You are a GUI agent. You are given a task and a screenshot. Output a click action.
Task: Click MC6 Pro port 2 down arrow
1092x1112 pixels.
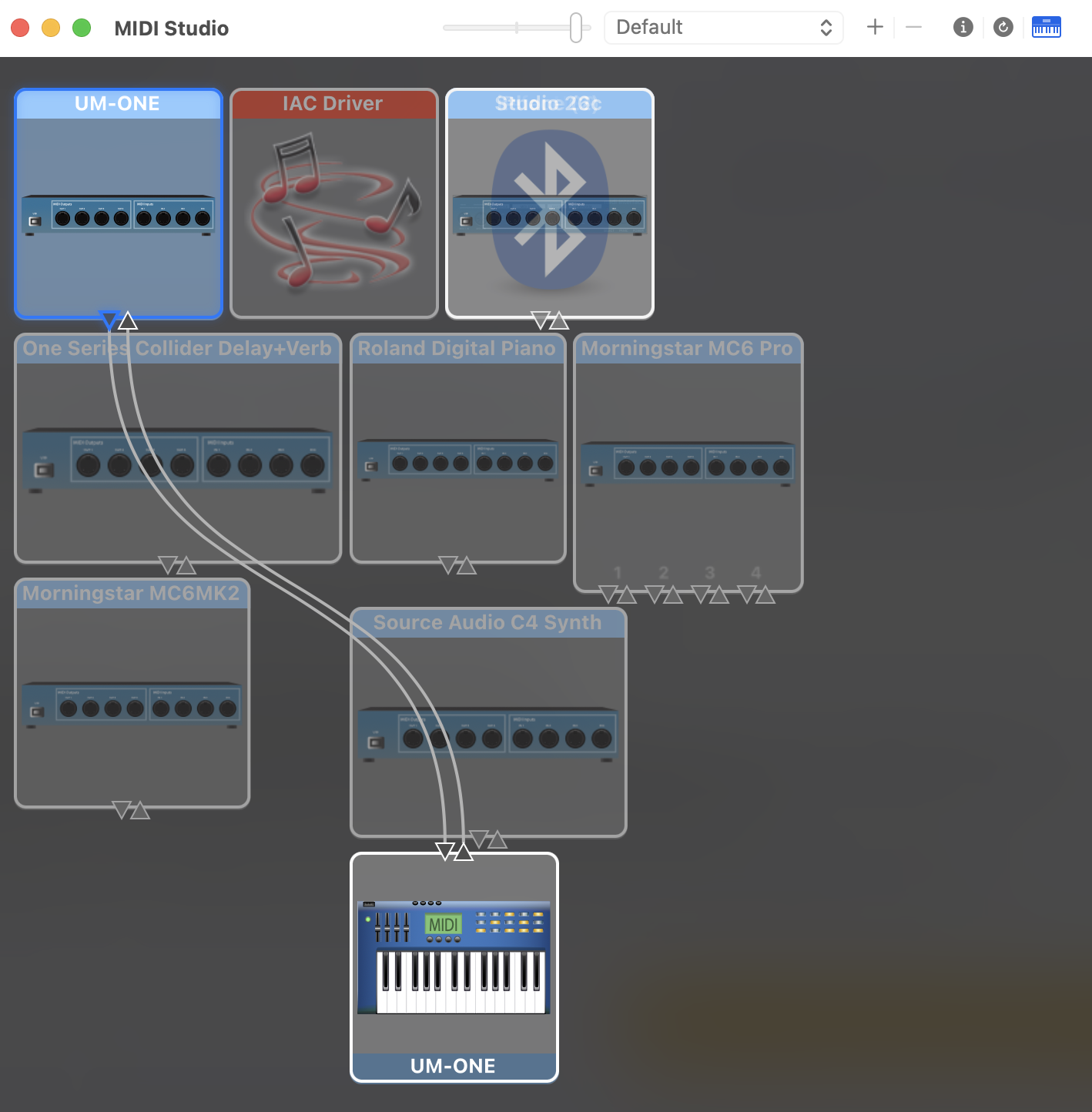pyautogui.click(x=655, y=594)
